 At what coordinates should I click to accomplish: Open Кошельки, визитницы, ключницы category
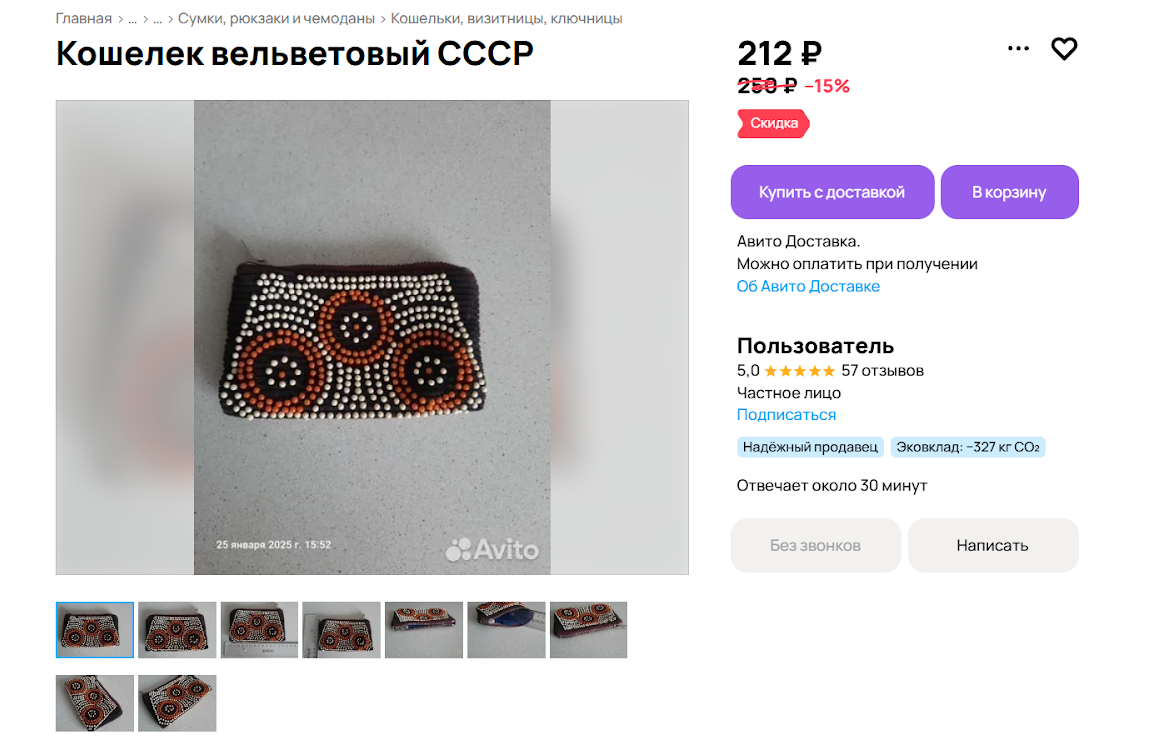pyautogui.click(x=506, y=18)
